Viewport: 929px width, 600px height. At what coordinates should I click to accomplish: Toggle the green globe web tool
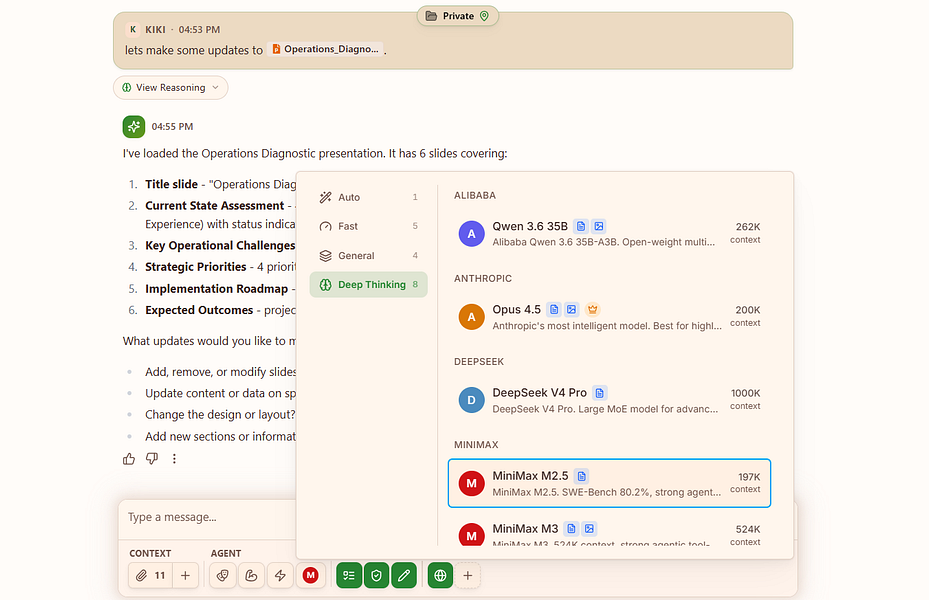(440, 575)
